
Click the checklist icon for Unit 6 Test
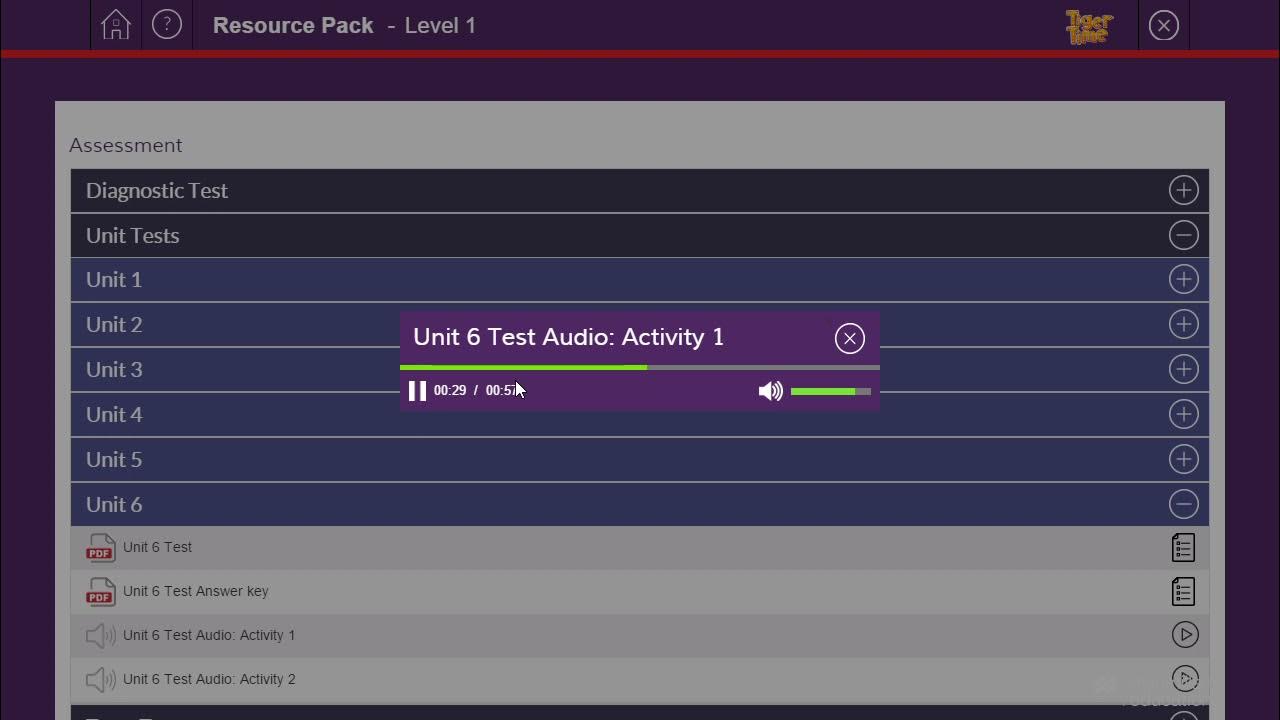(x=1183, y=548)
